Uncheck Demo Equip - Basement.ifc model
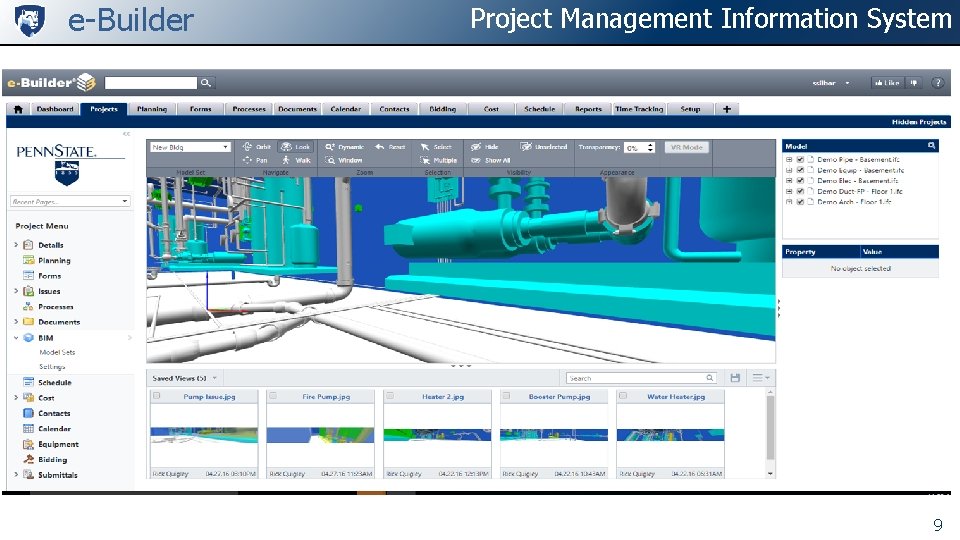 click(x=800, y=170)
